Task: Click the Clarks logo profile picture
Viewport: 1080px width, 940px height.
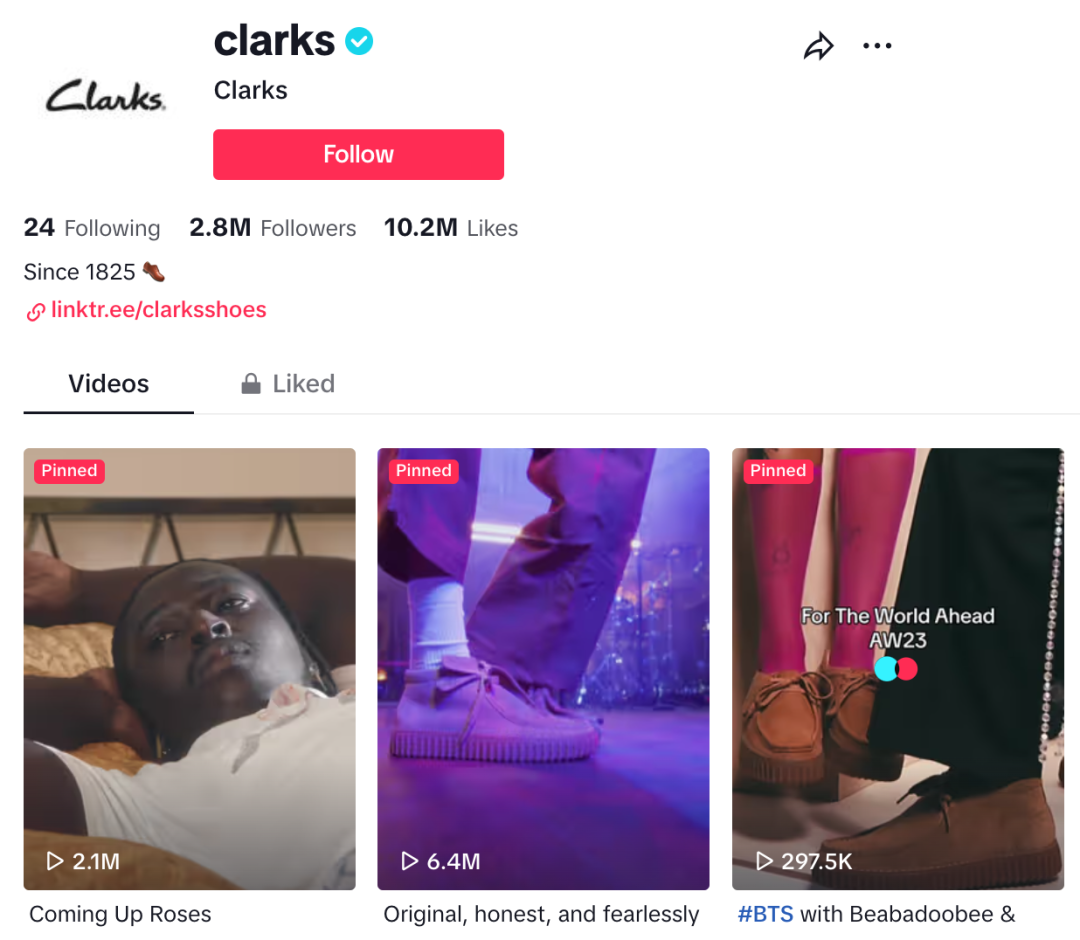Action: pos(105,96)
